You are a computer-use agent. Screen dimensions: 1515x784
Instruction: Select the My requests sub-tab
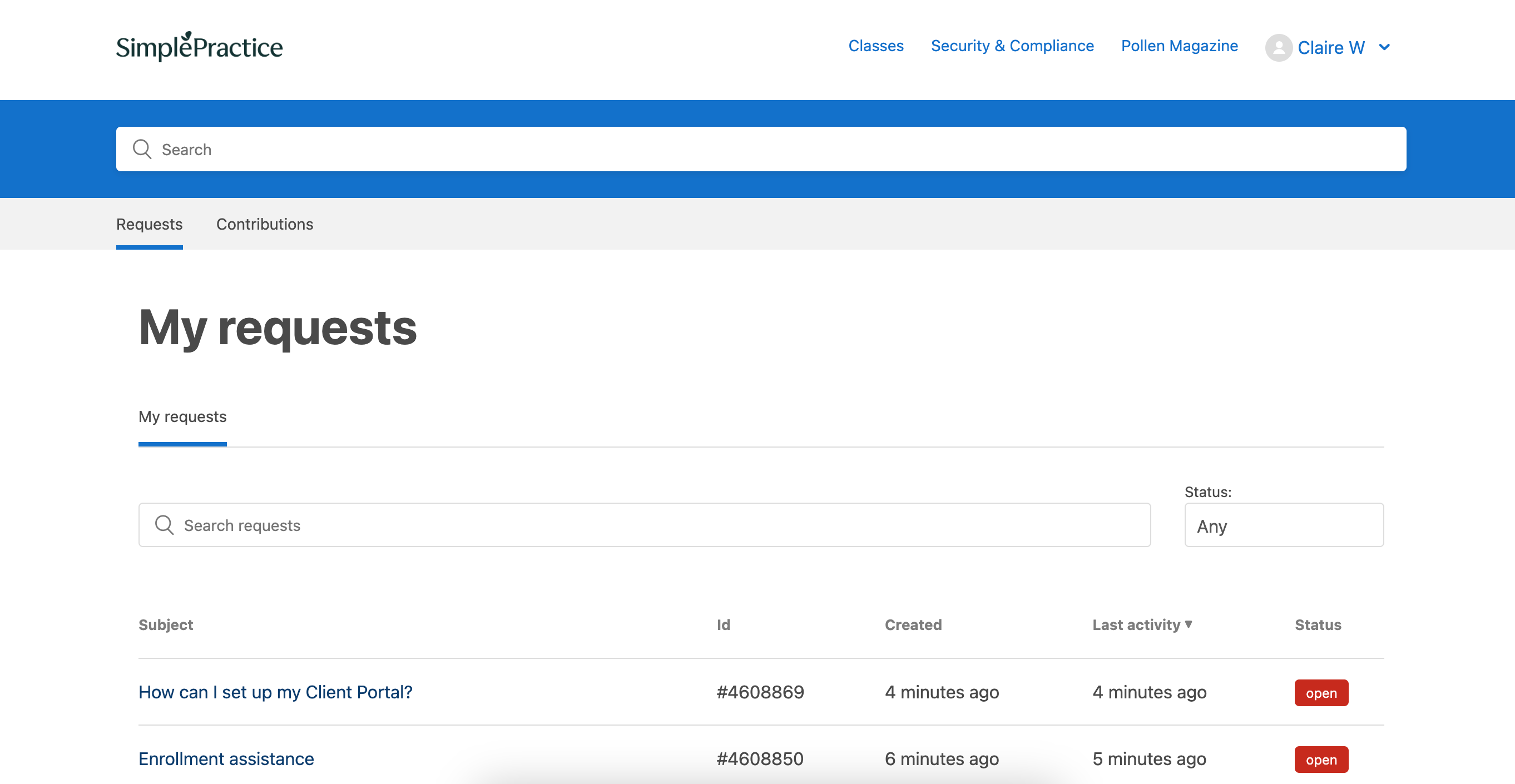point(182,416)
